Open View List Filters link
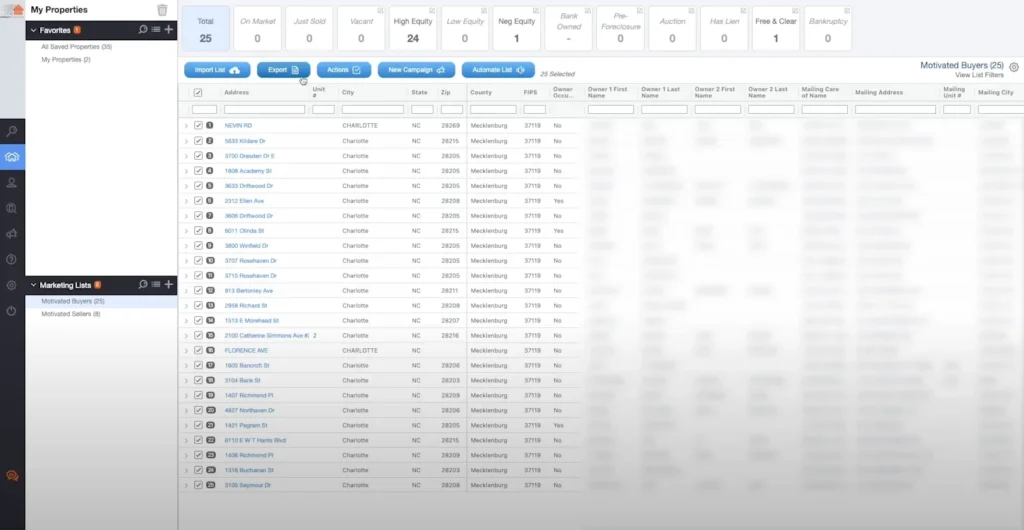The height and width of the screenshot is (530, 1024). click(979, 76)
